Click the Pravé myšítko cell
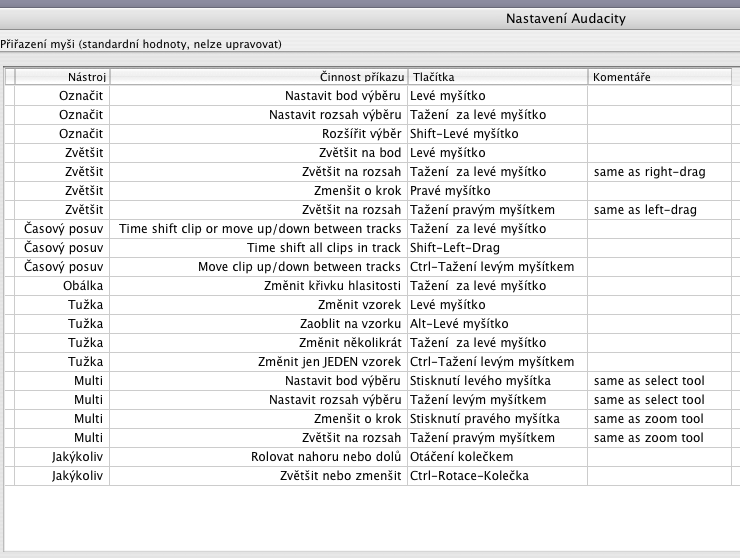 (x=498, y=191)
